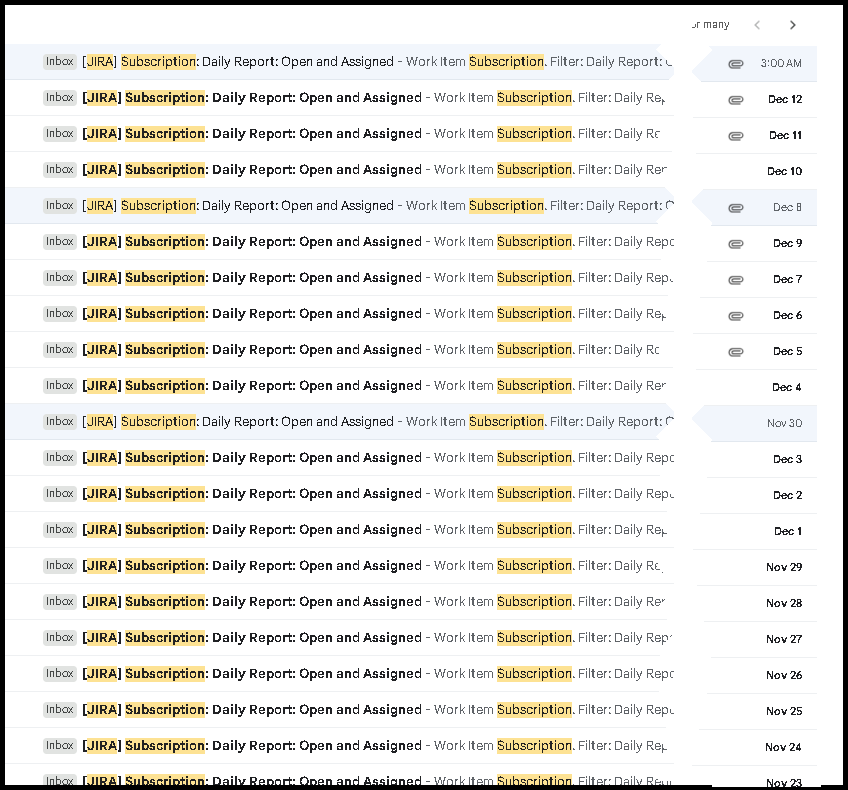Open the JIRA report email from Dec 3
The height and width of the screenshot is (790, 848).
pyautogui.click(x=411, y=457)
